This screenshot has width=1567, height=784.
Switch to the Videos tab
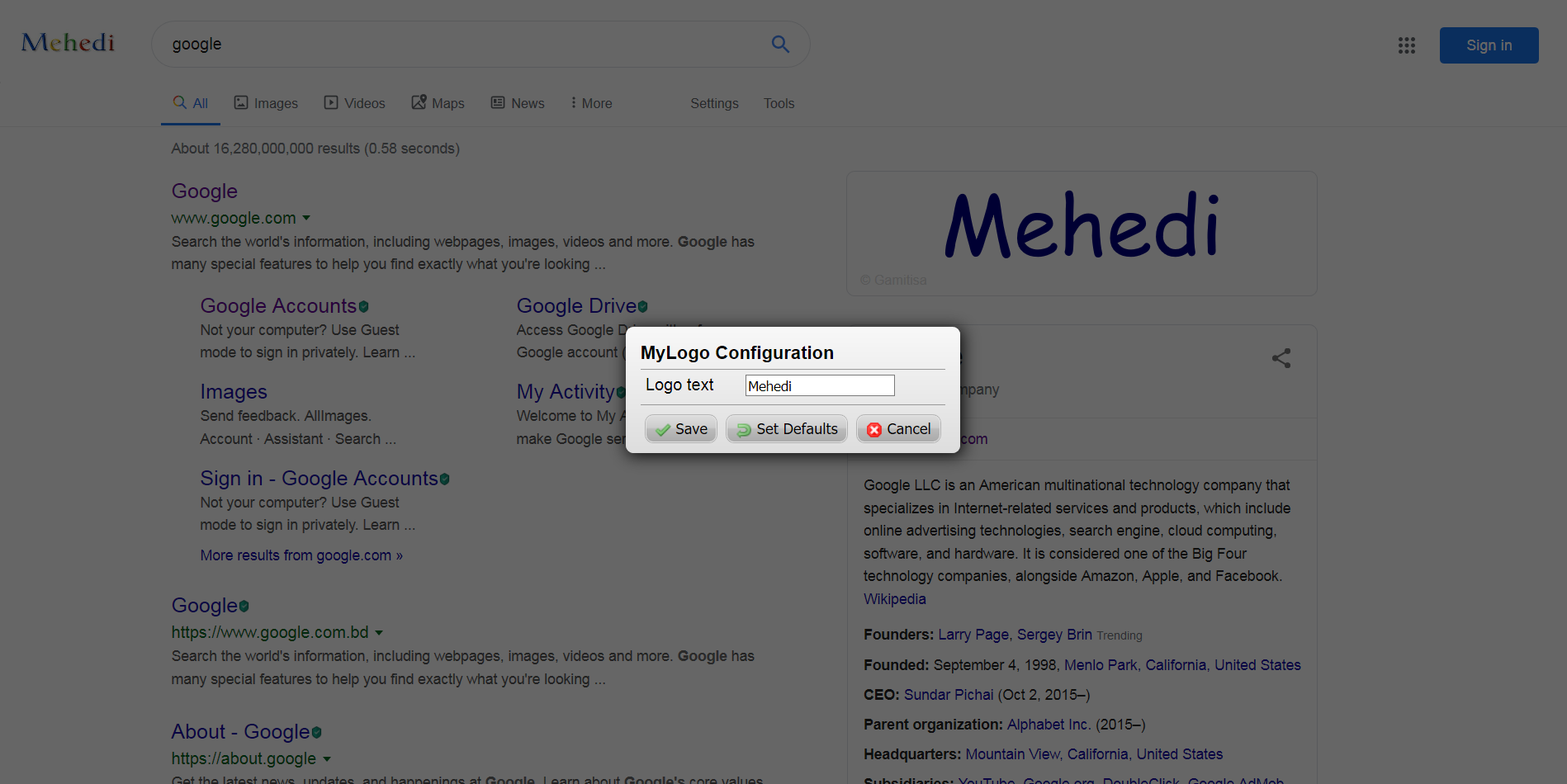pos(354,103)
